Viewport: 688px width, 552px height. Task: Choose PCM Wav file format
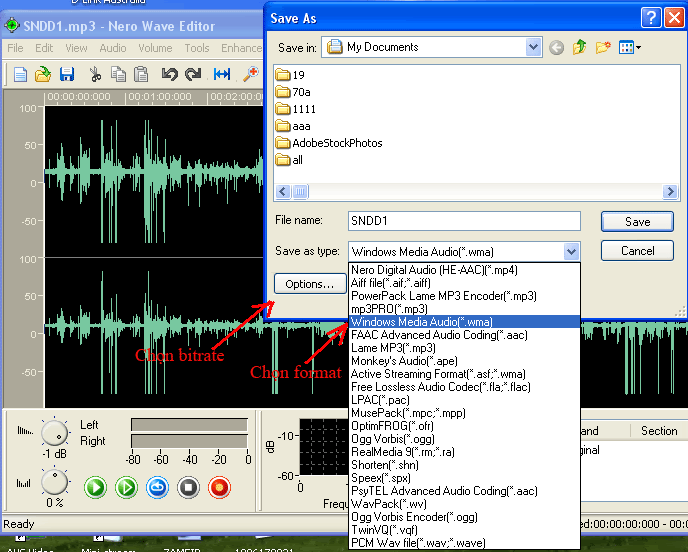pyautogui.click(x=464, y=543)
